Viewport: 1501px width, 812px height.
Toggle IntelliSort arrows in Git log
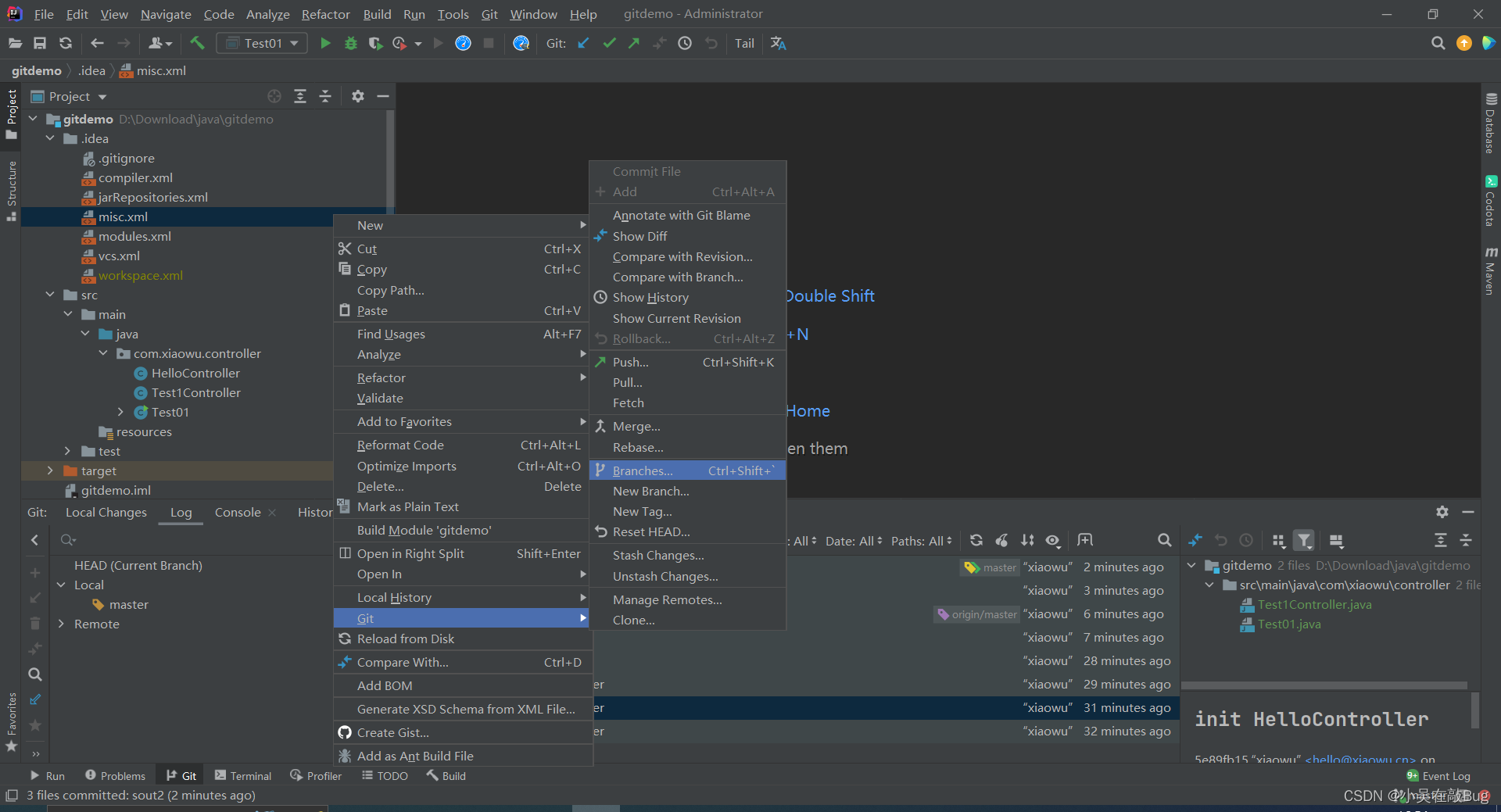point(1027,540)
